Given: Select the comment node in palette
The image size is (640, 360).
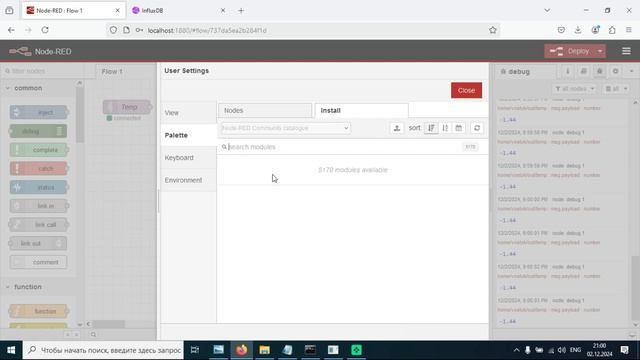Looking at the screenshot, I should pyautogui.click(x=38, y=262).
